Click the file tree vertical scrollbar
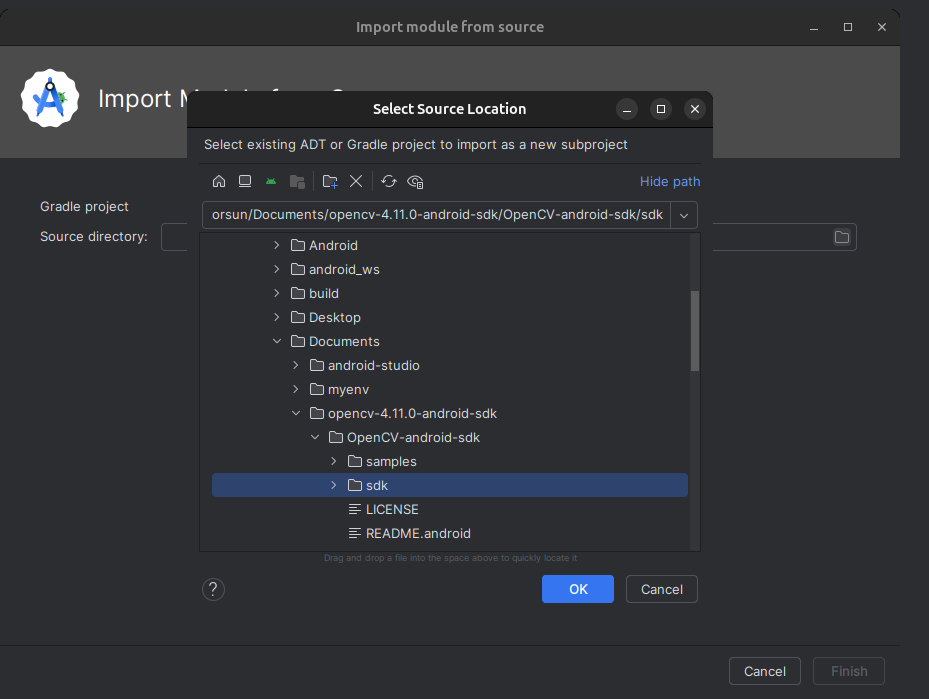This screenshot has height=699, width=929. coord(695,331)
